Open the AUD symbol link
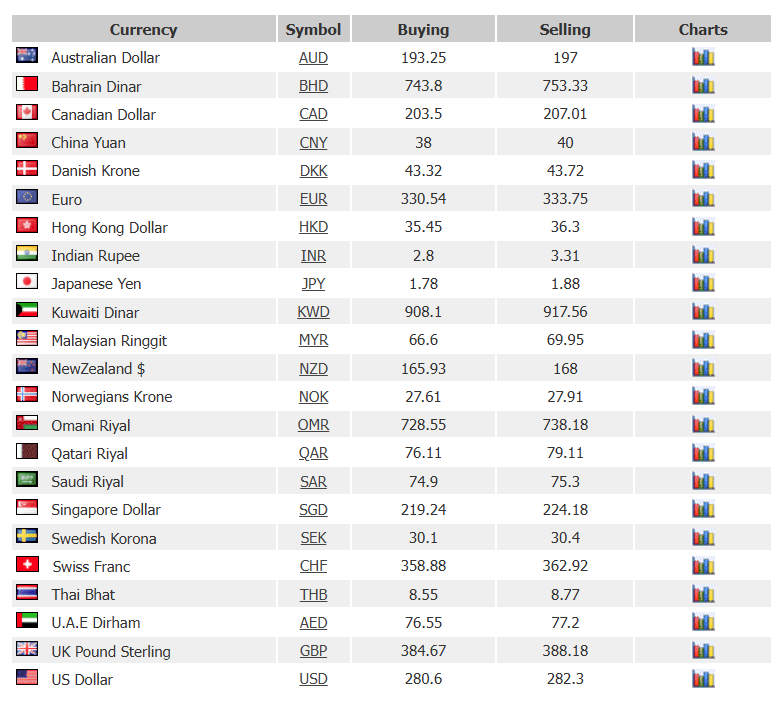 (x=313, y=58)
